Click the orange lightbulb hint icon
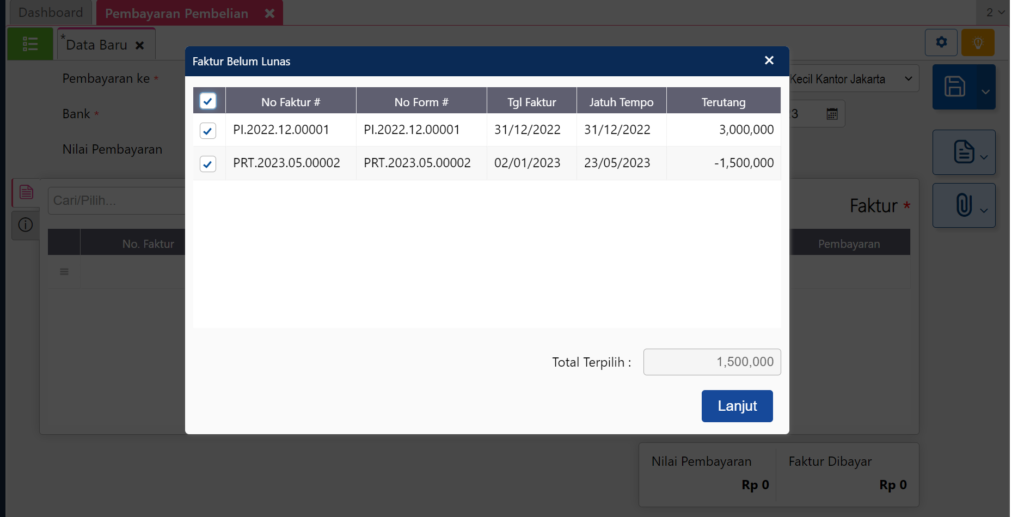The width and height of the screenshot is (1024, 517). [x=977, y=42]
